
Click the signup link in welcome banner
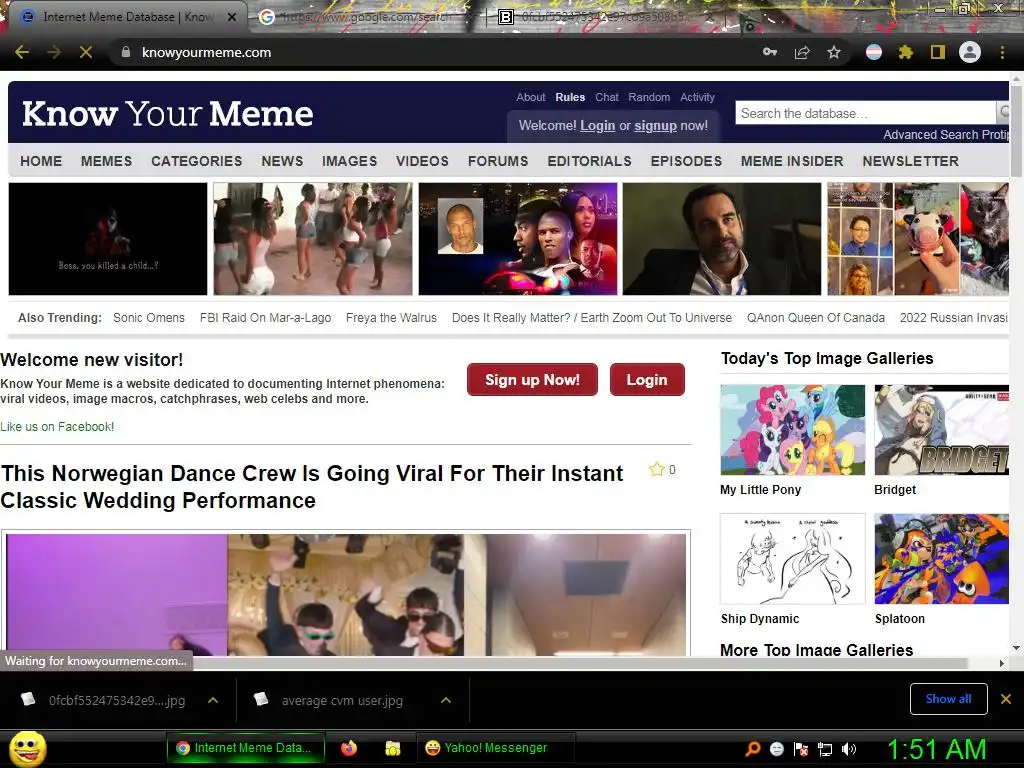pos(655,125)
